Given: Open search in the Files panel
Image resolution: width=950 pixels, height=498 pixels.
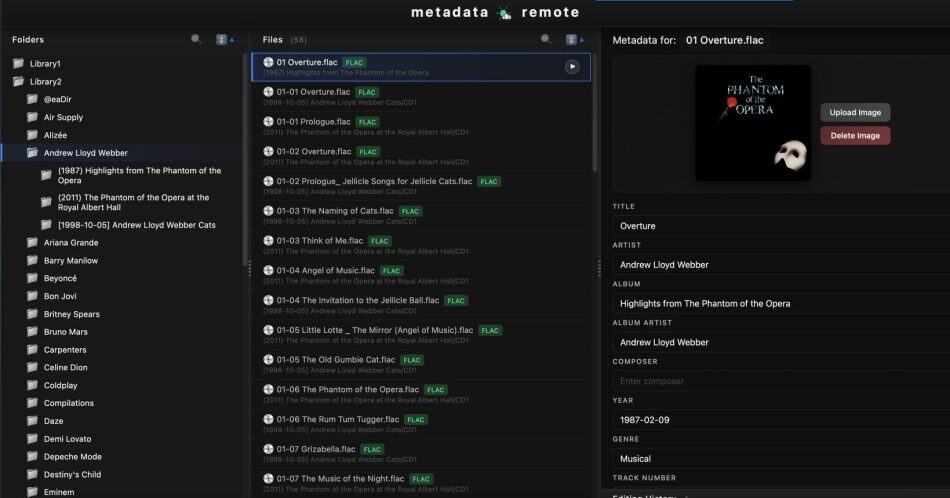Looking at the screenshot, I should point(546,40).
